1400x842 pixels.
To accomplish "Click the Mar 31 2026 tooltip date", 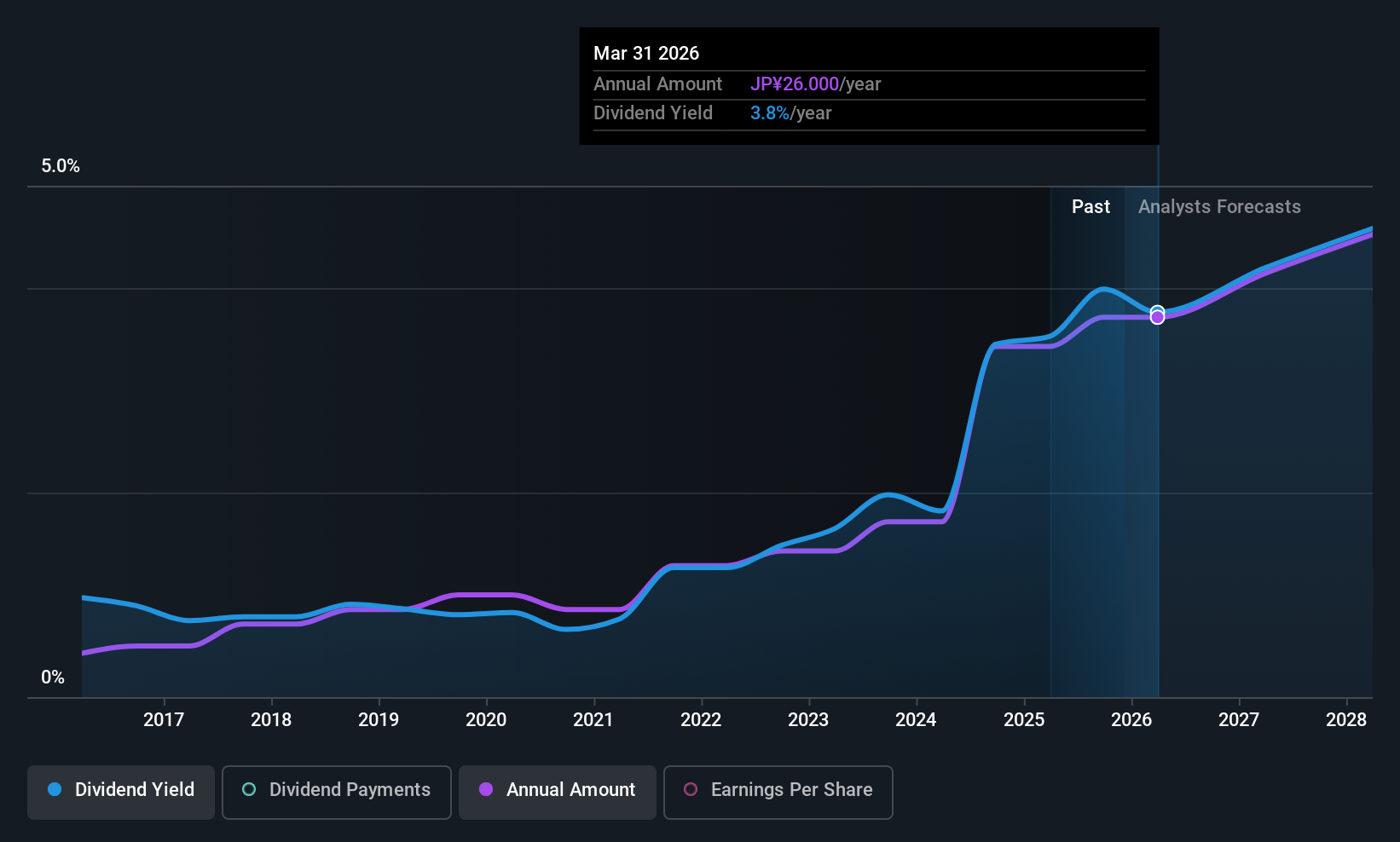I will pos(646,54).
